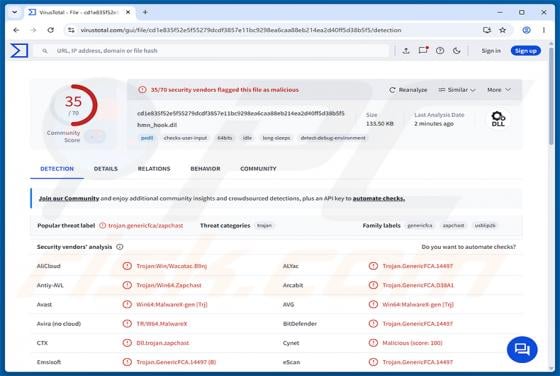
Task: Click the zapchast family label
Action: [x=454, y=226]
